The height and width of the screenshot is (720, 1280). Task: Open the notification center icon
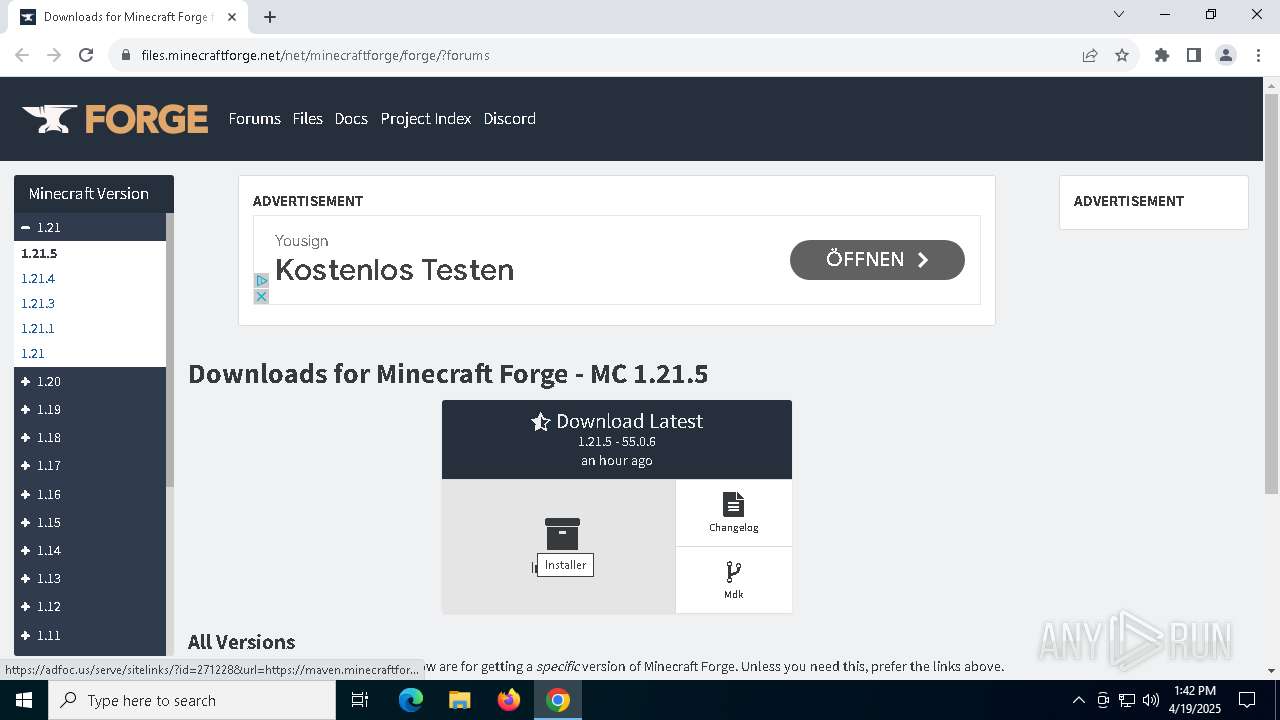[1247, 700]
